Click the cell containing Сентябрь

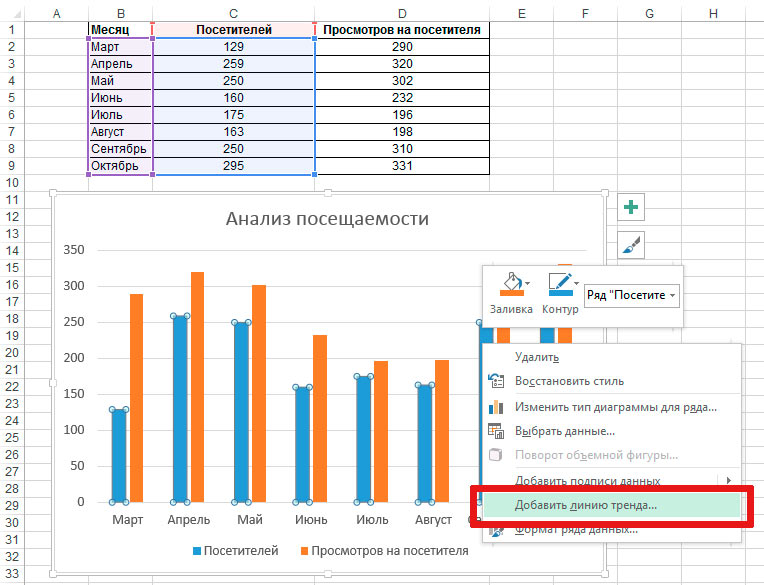pyautogui.click(x=120, y=149)
